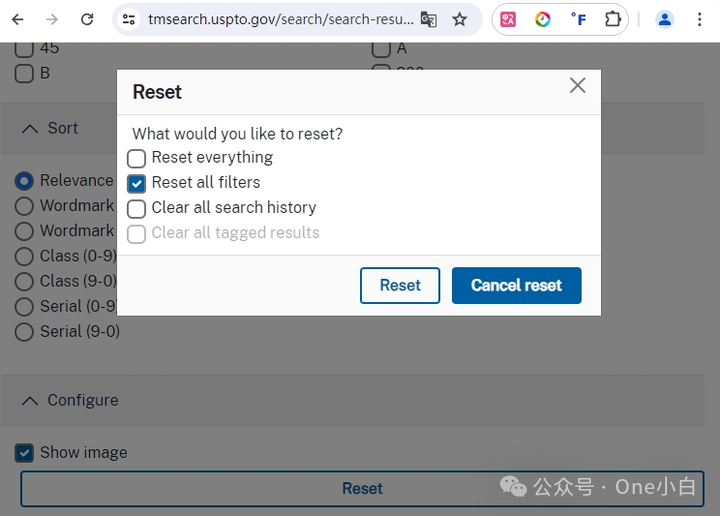Click the translate page icon

[428, 19]
